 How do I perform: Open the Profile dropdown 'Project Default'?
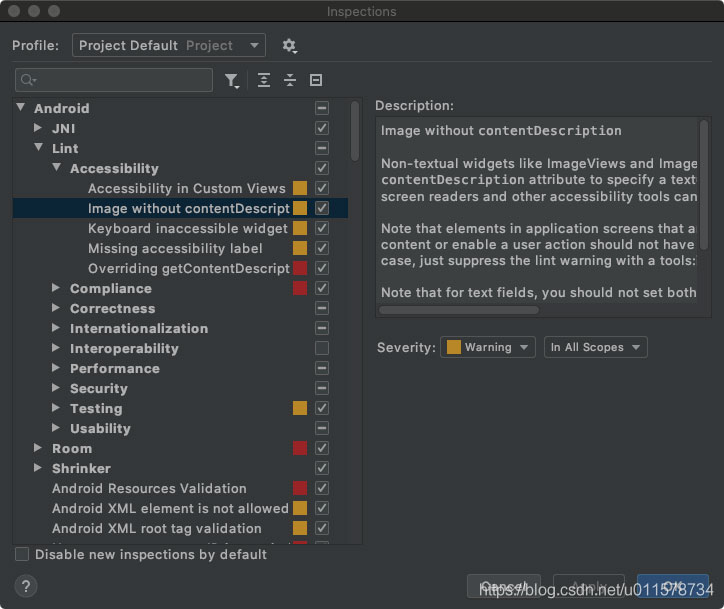click(x=169, y=46)
